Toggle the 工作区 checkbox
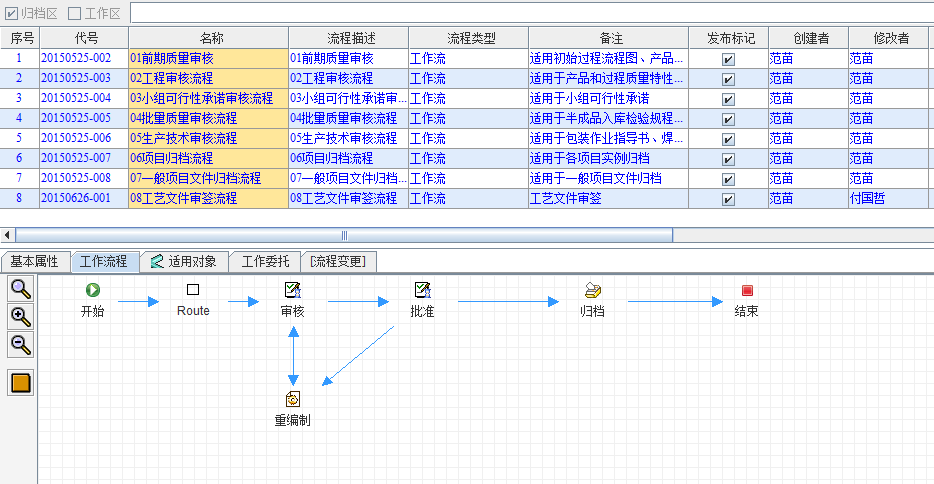Image resolution: width=934 pixels, height=484 pixels. [x=74, y=13]
